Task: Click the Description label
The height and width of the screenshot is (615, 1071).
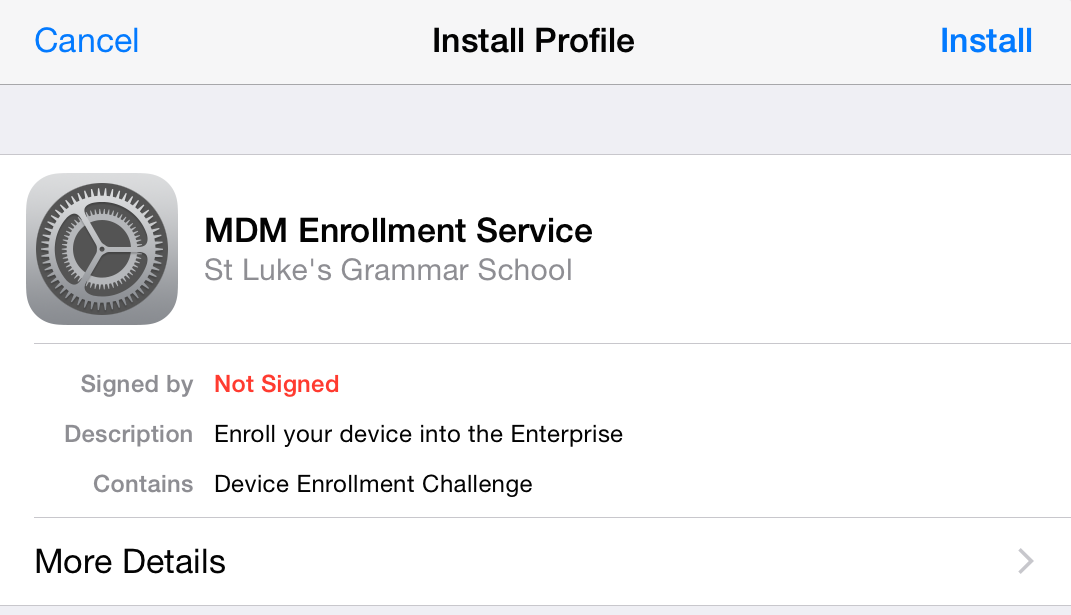Action: 128,434
